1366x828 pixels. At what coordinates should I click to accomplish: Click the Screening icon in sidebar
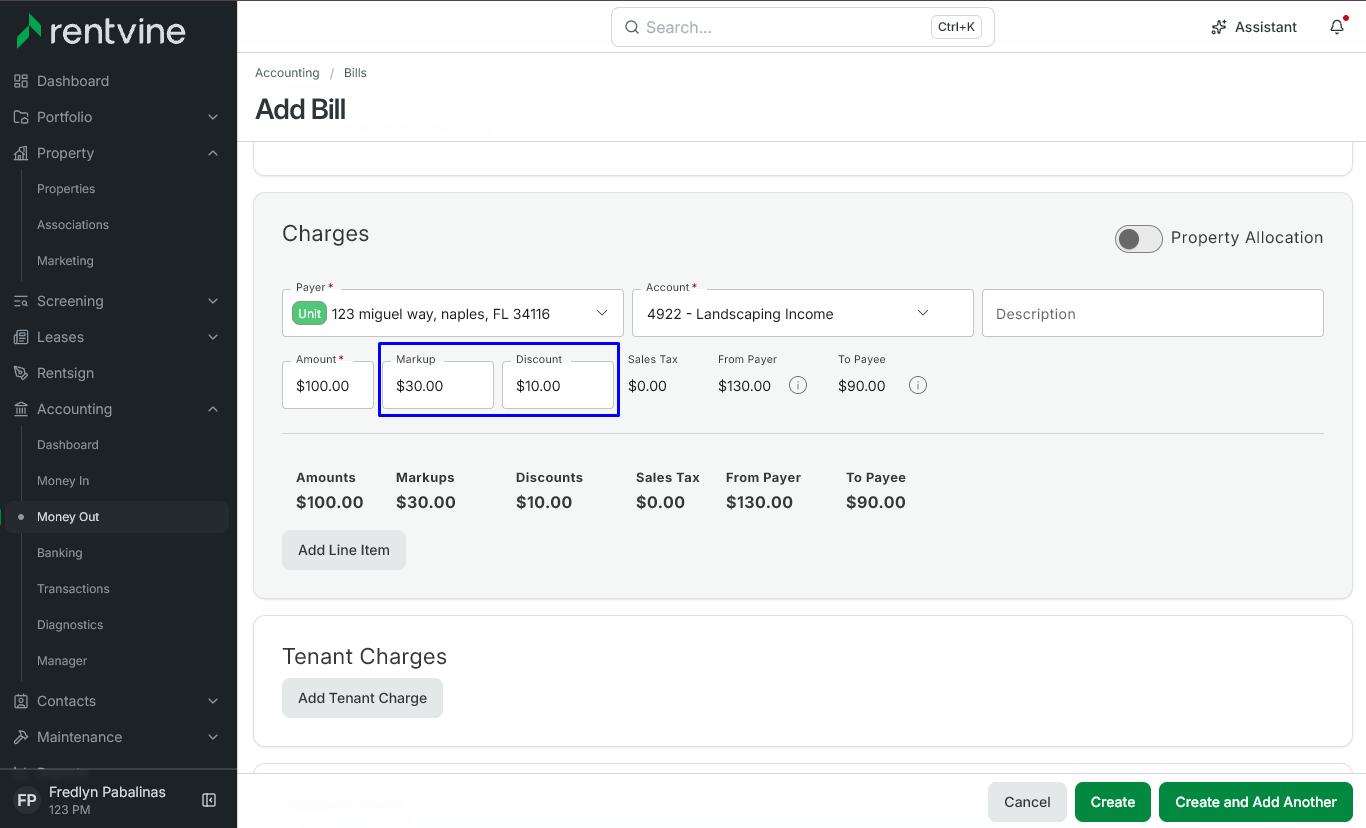(x=21, y=301)
